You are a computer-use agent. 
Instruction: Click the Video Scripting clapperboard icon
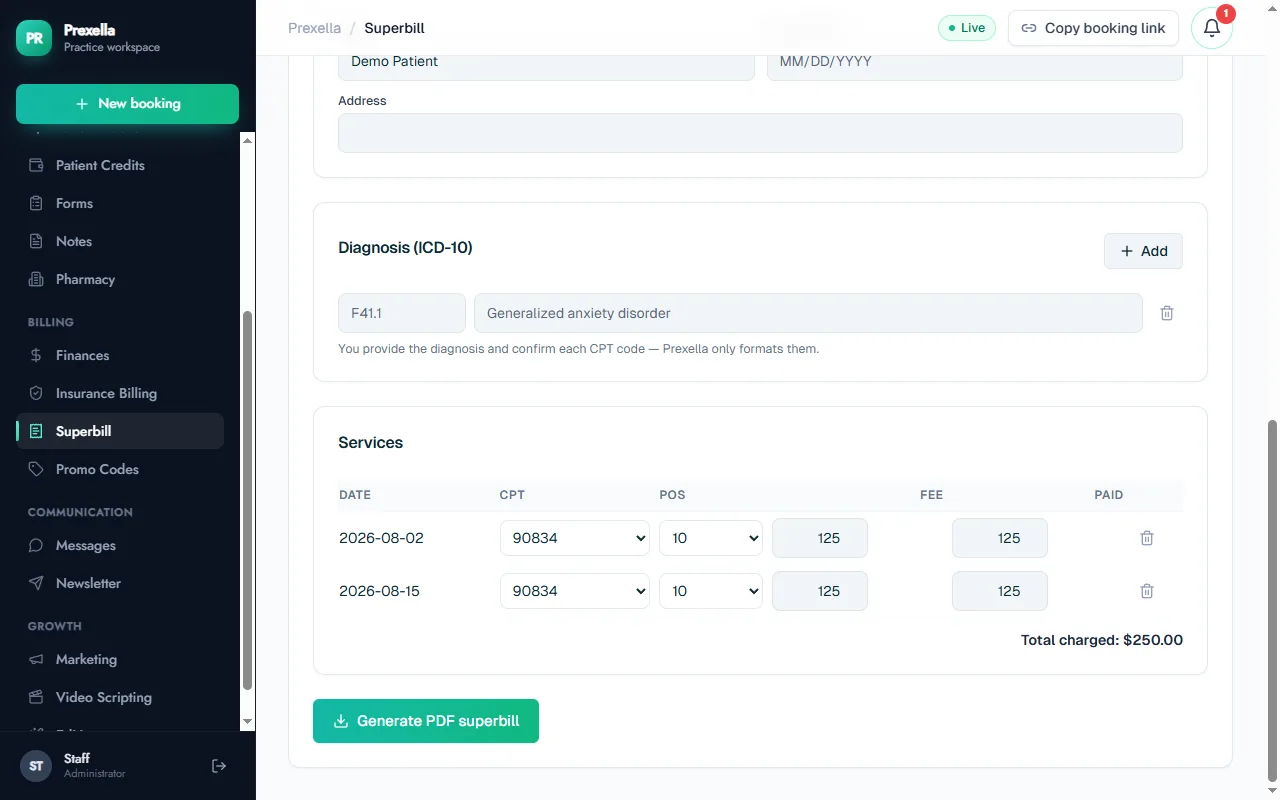(x=36, y=697)
